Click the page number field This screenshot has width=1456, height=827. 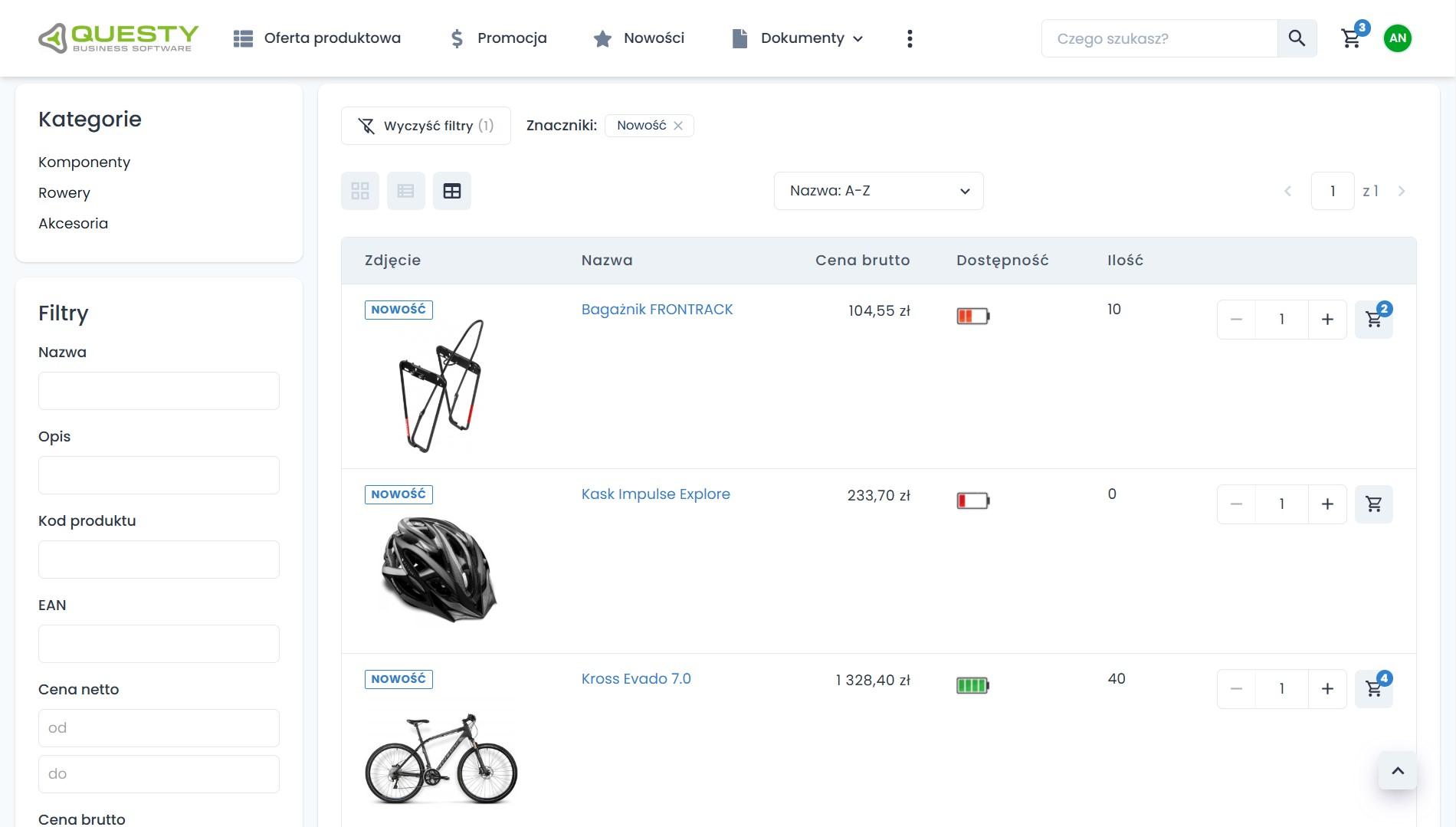pos(1333,191)
